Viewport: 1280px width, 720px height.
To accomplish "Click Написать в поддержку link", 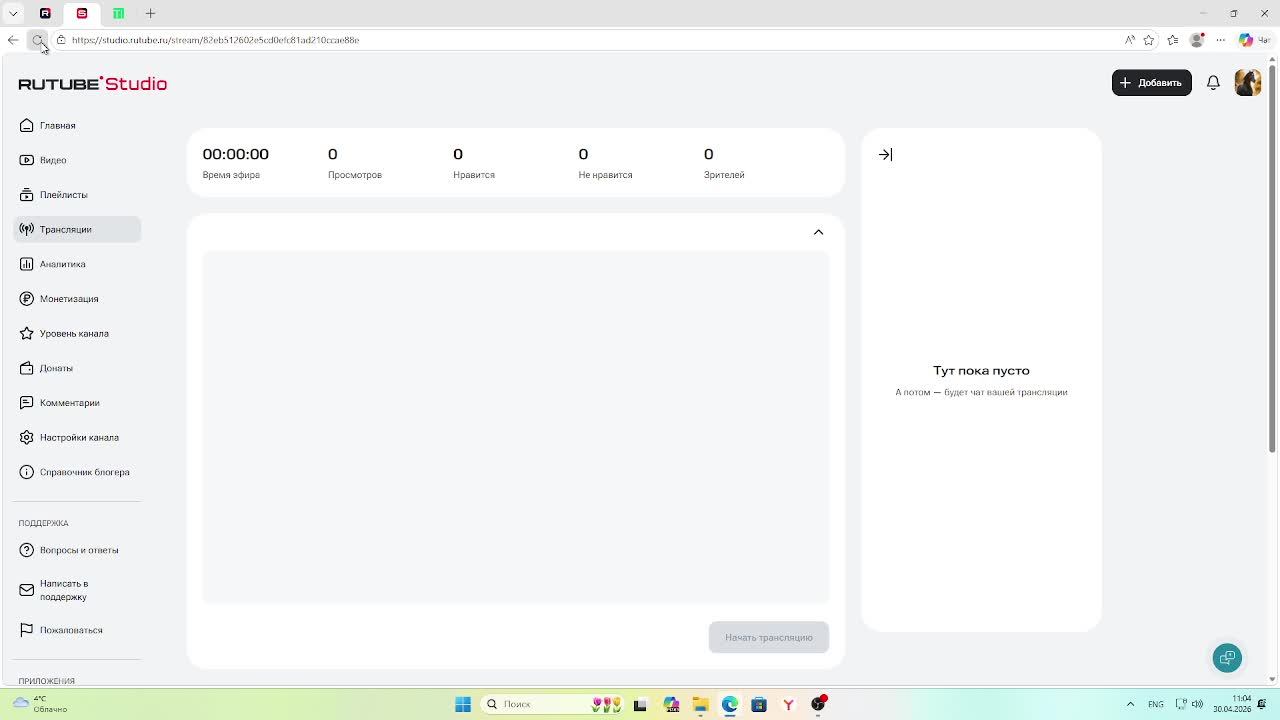I will click(x=77, y=590).
